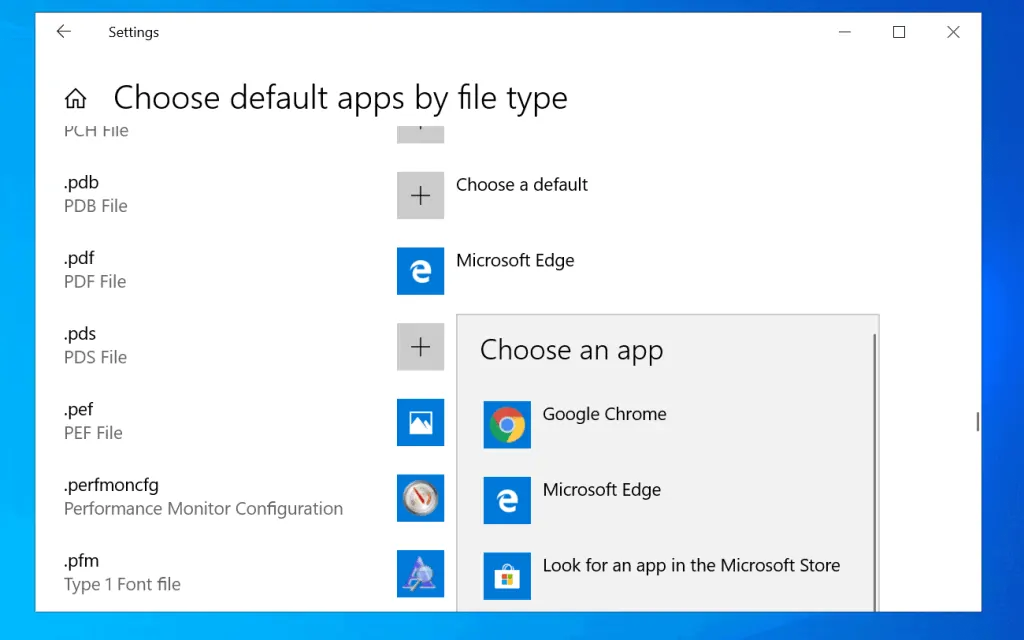
Task: Select the Microsoft Edge icon in popup
Action: (x=507, y=500)
